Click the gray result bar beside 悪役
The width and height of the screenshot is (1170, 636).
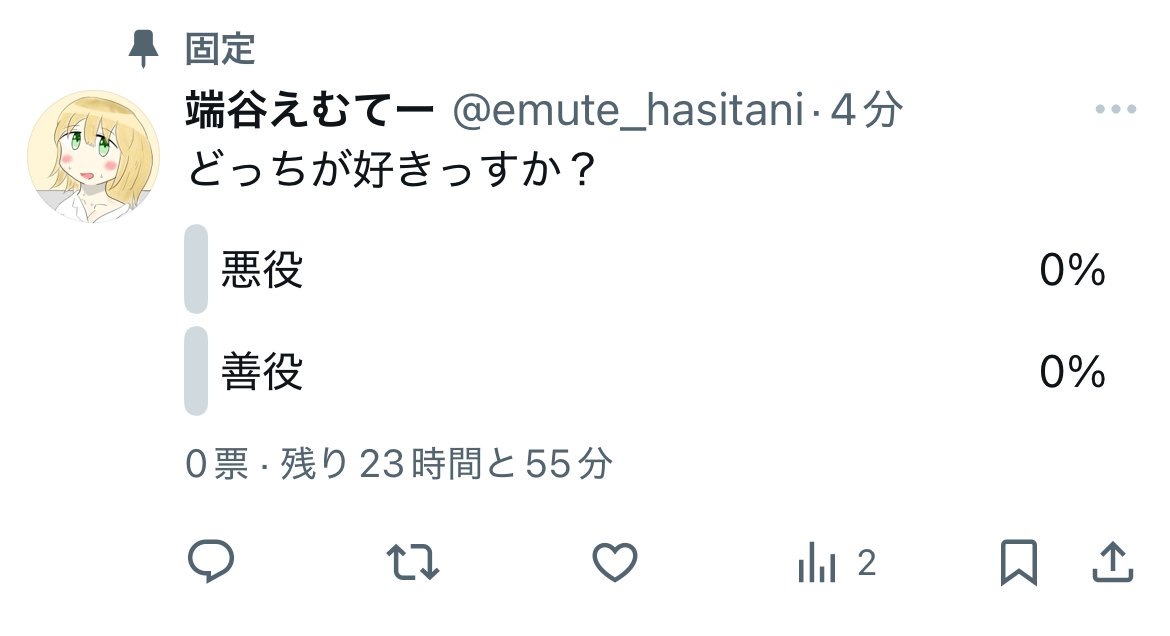pyautogui.click(x=196, y=270)
